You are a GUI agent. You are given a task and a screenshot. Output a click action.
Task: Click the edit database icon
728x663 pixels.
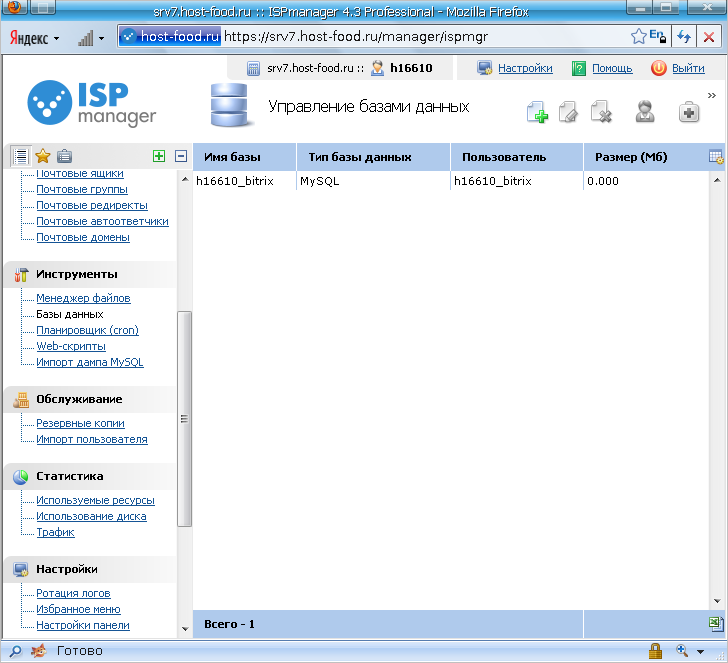568,112
